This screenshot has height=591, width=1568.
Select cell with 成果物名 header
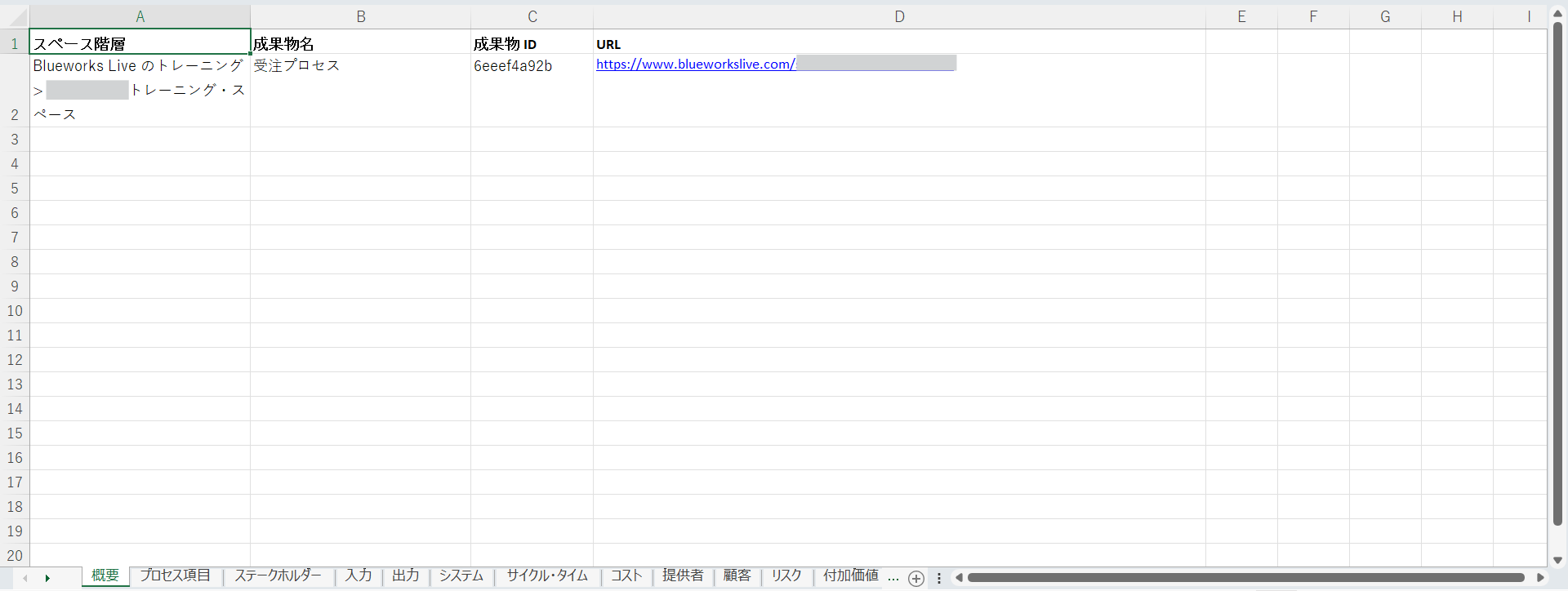(x=360, y=42)
